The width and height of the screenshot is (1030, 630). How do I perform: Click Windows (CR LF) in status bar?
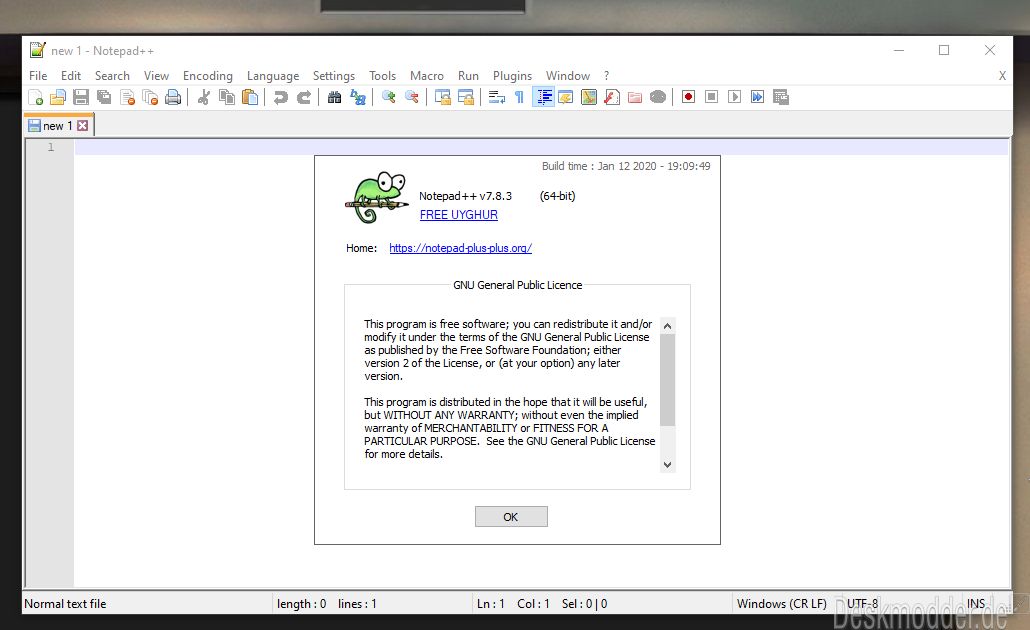pos(782,603)
